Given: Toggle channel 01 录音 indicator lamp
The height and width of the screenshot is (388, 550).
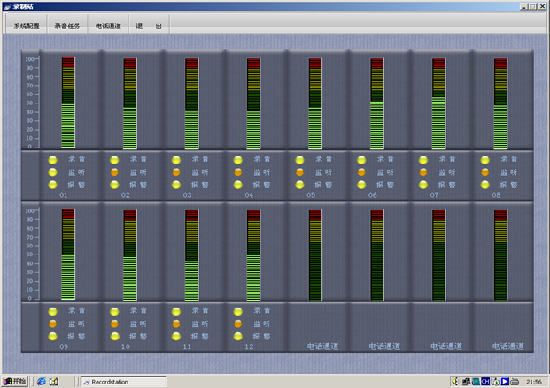Looking at the screenshot, I should pyautogui.click(x=53, y=160).
